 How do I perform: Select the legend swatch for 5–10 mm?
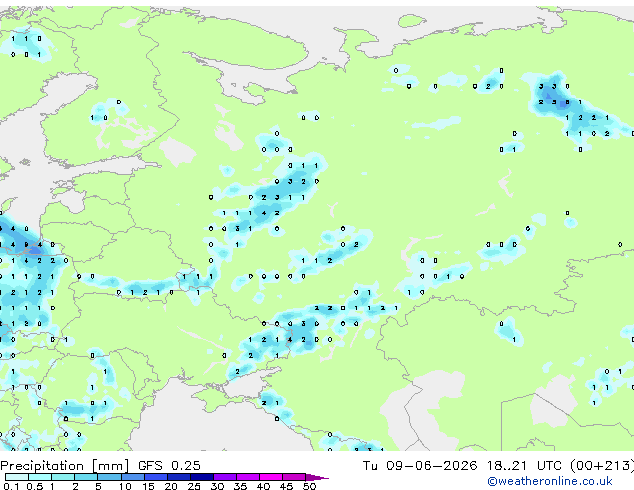tap(110, 477)
